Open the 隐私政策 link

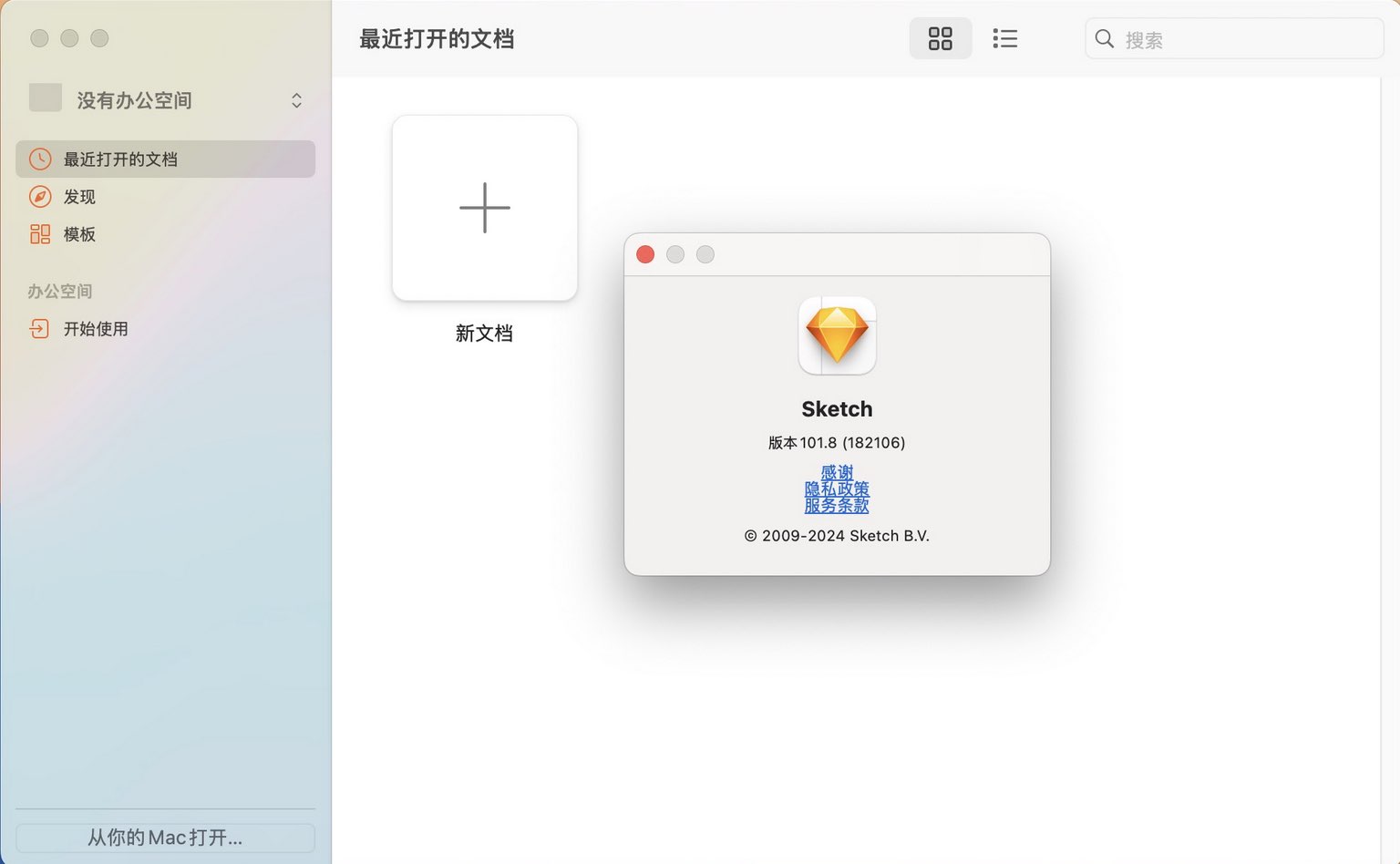(x=837, y=489)
